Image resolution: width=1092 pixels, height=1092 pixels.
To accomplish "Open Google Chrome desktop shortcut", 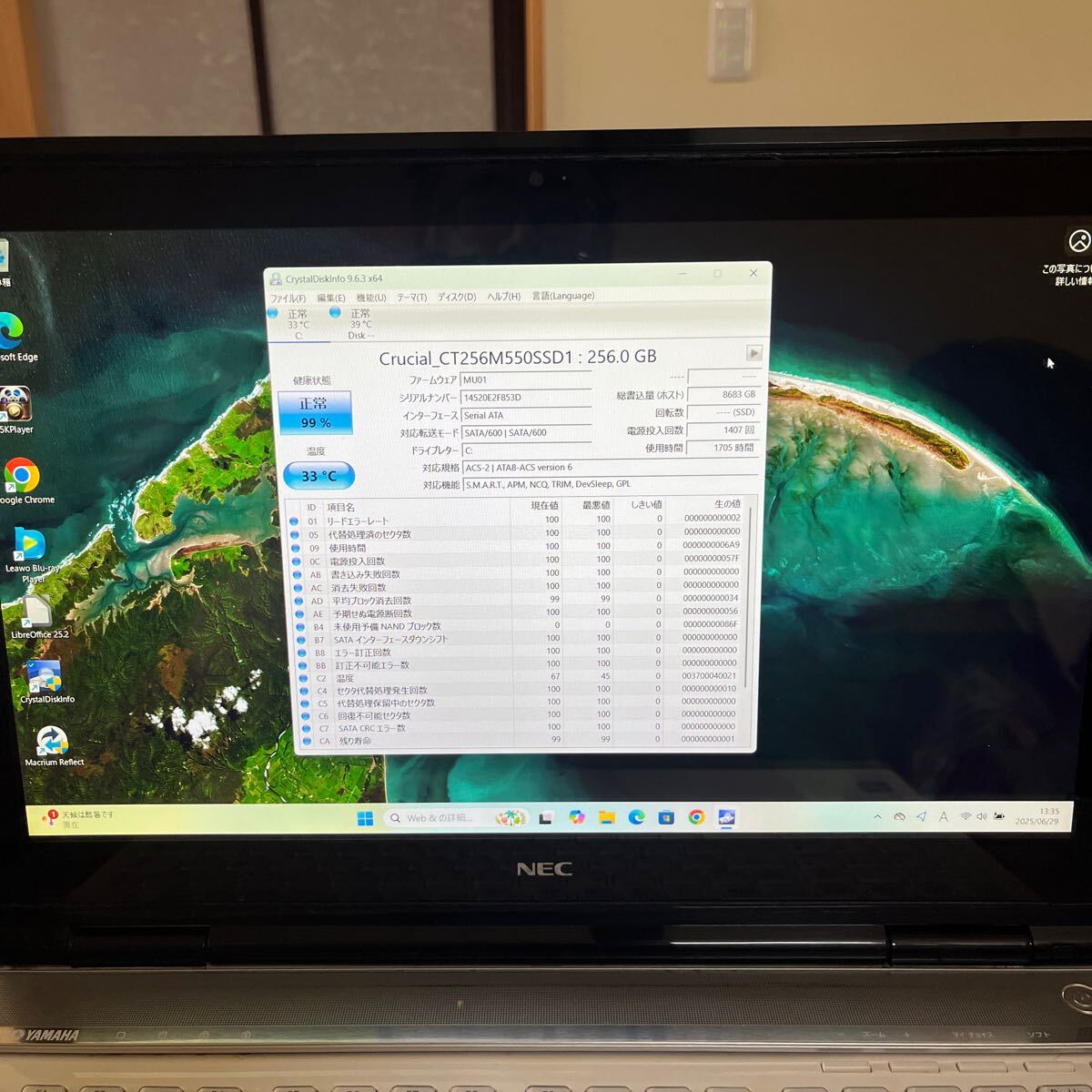I will point(25,481).
